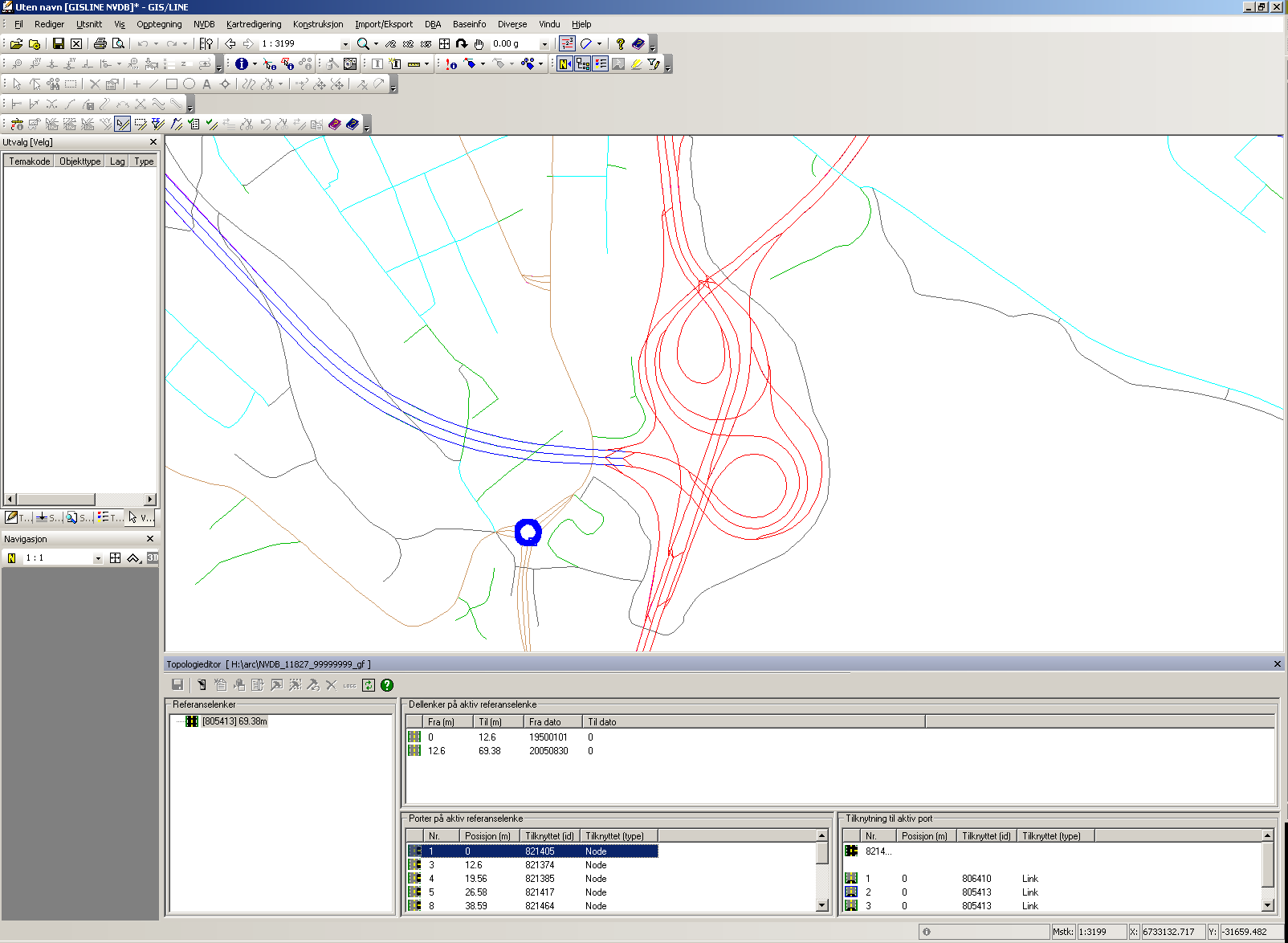Select the circle drawing tool
Screen dimensions: 1288x943
click(x=190, y=84)
